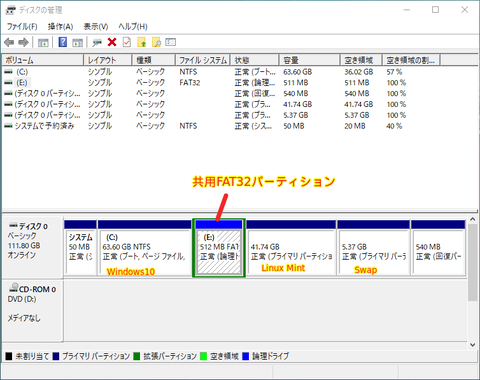
Task: Click the folder with green up arrow icon
Action: tap(142, 42)
